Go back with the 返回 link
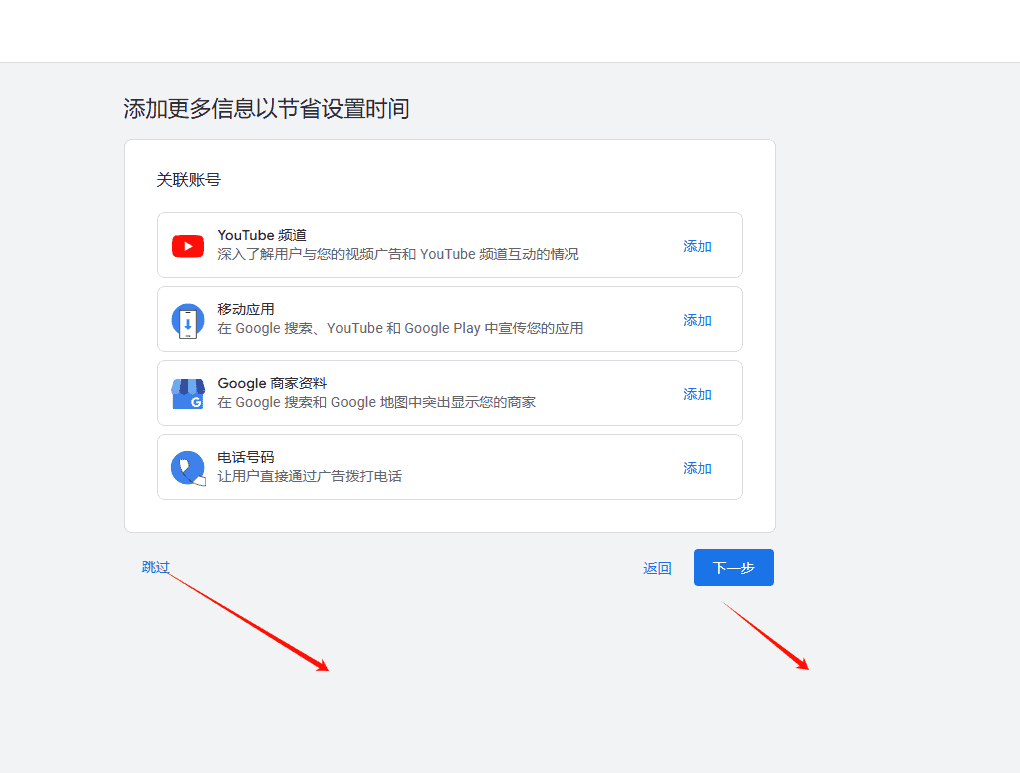 [x=657, y=568]
